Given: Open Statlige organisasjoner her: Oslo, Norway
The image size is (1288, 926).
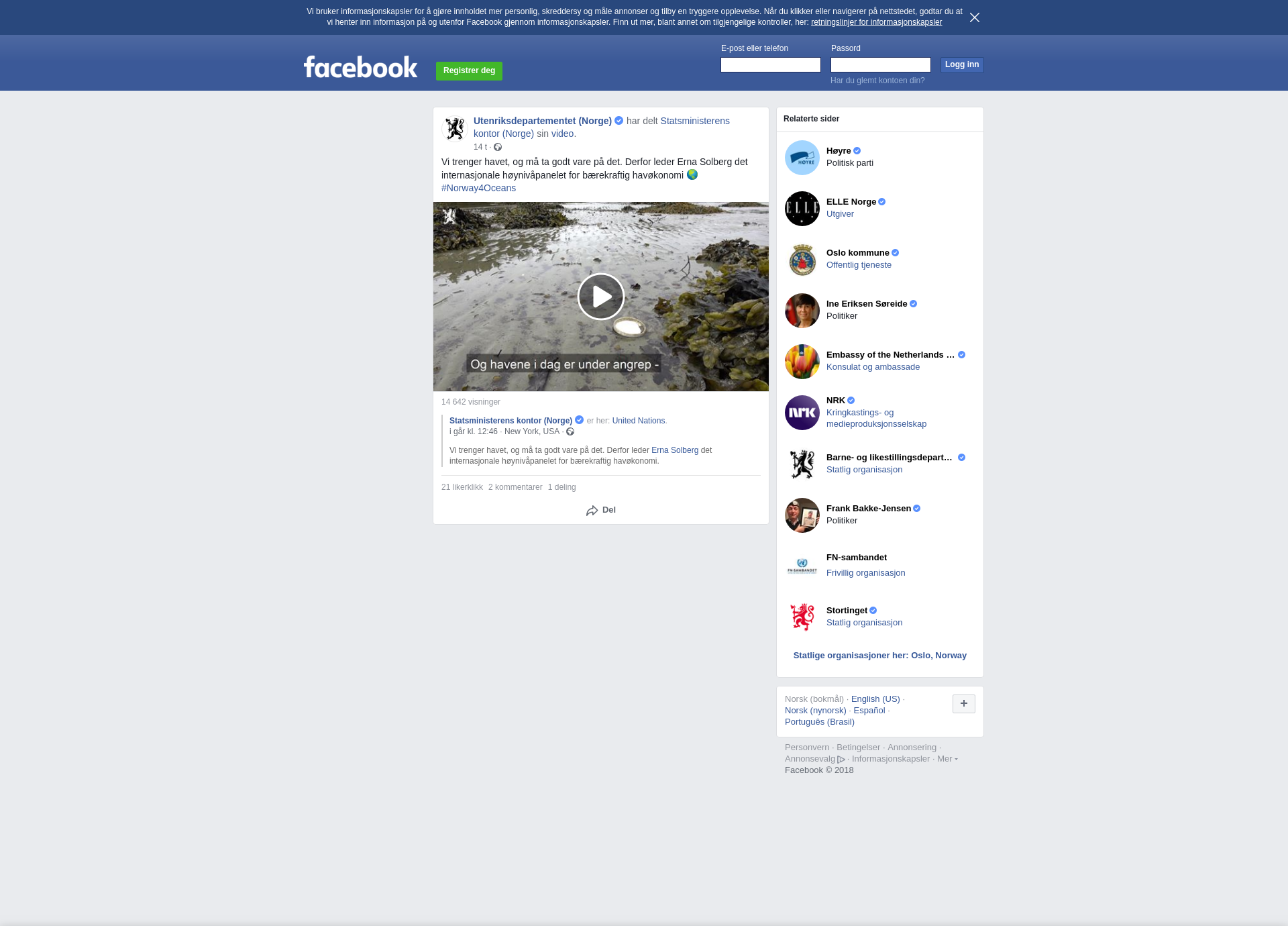Looking at the screenshot, I should [x=879, y=656].
